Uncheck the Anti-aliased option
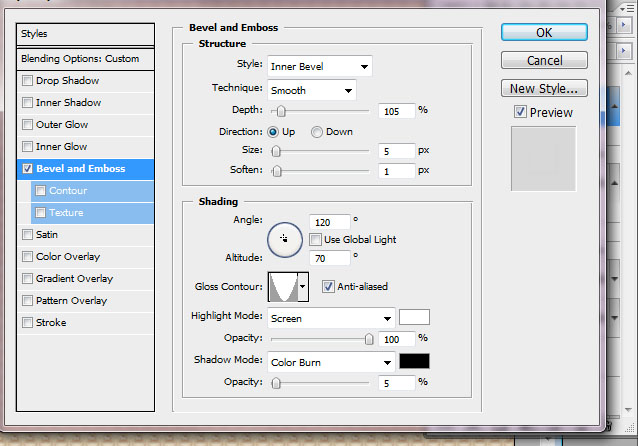The width and height of the screenshot is (638, 446). point(328,287)
